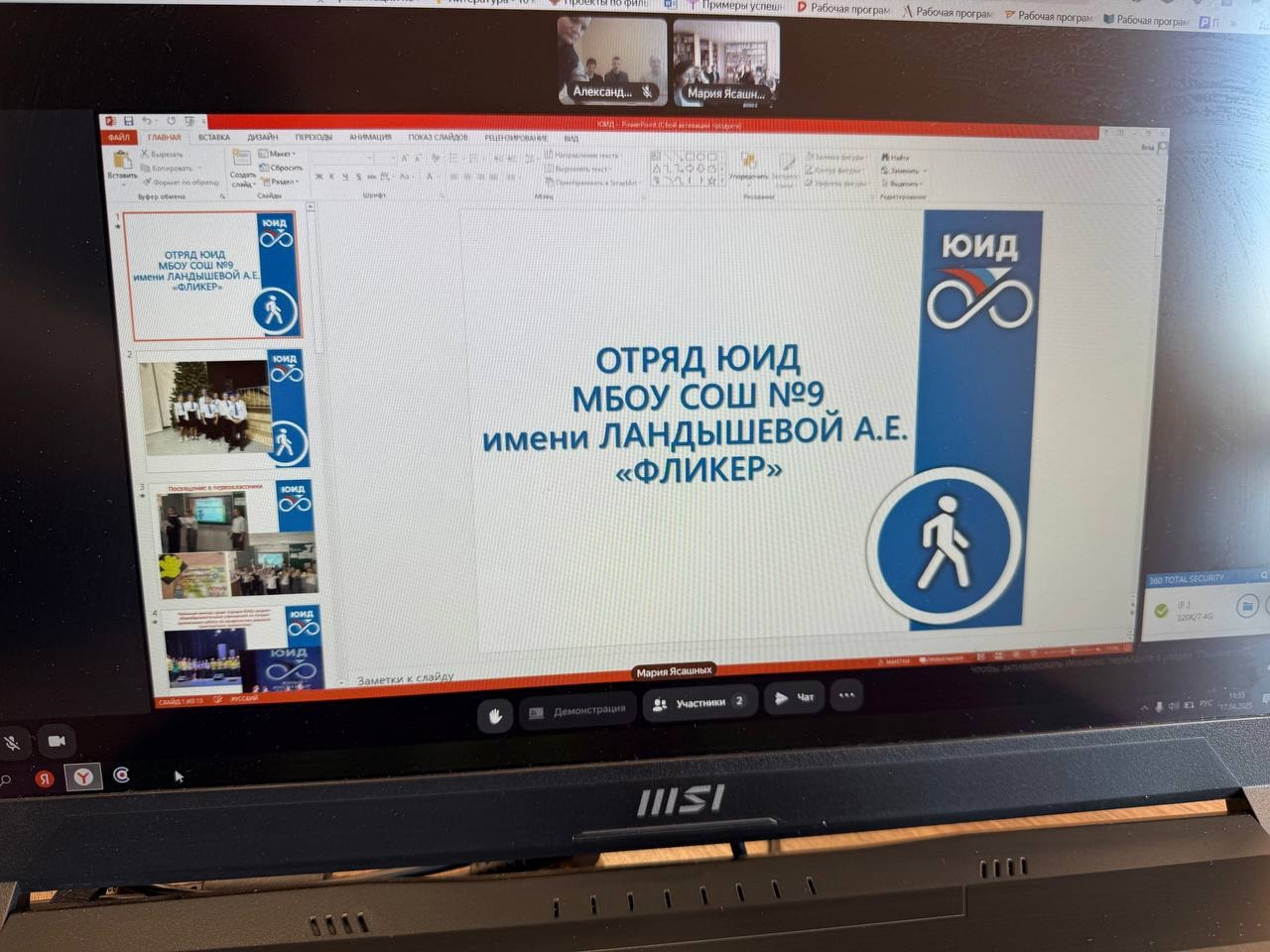Open Заливка фигуры shape fill dropdown

tap(838, 157)
